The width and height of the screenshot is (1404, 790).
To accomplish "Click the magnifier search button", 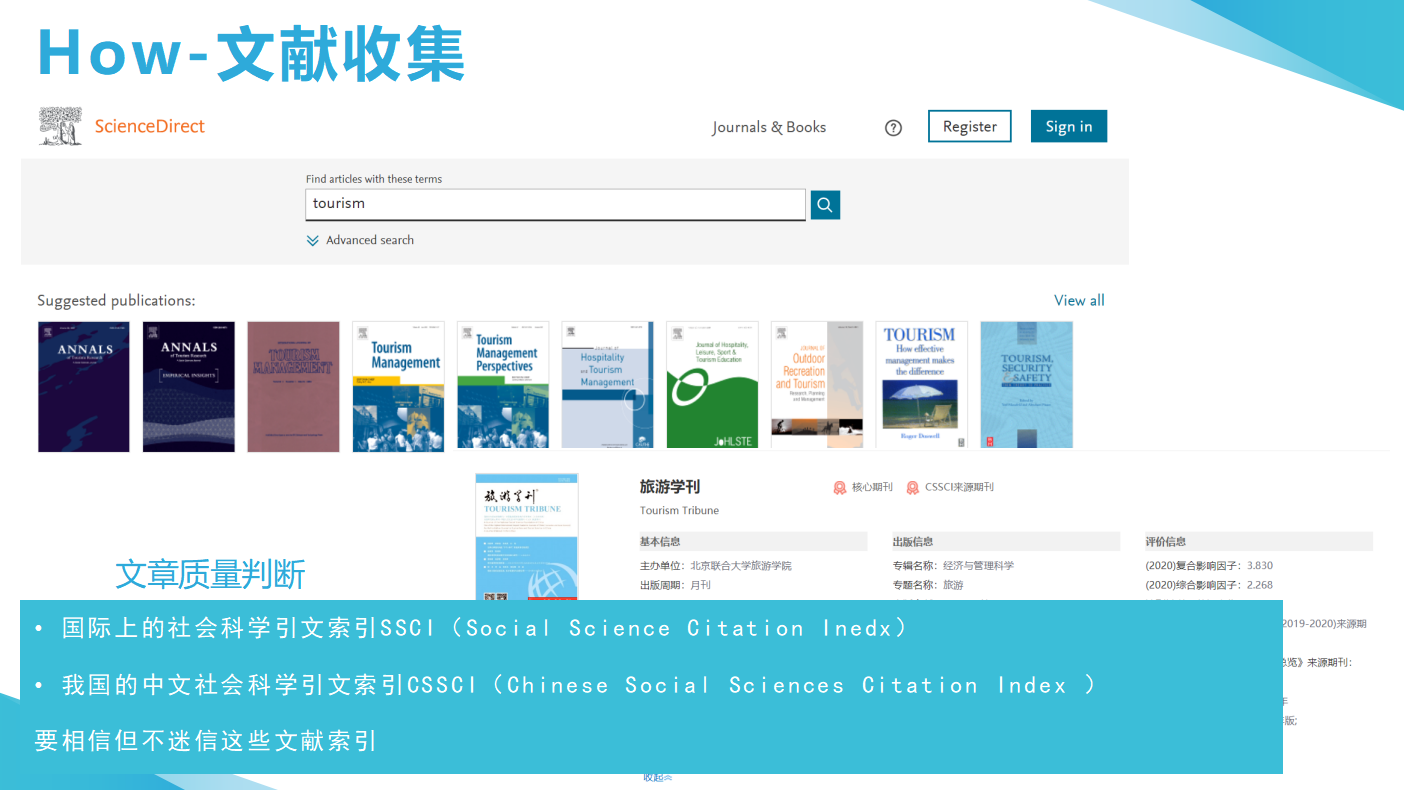I will click(x=825, y=204).
